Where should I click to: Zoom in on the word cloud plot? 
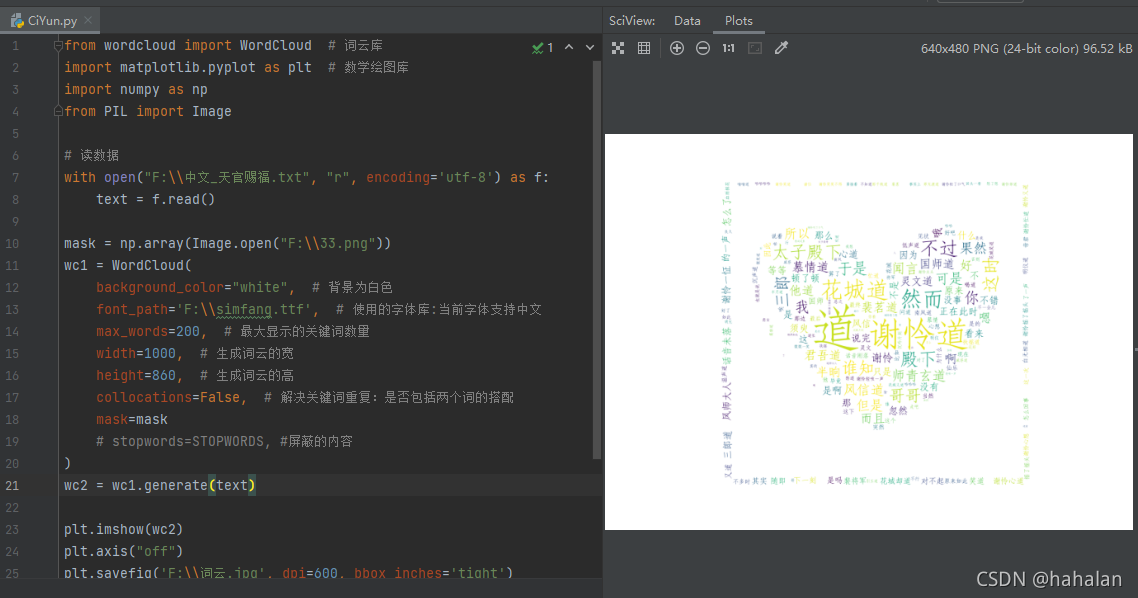(676, 47)
